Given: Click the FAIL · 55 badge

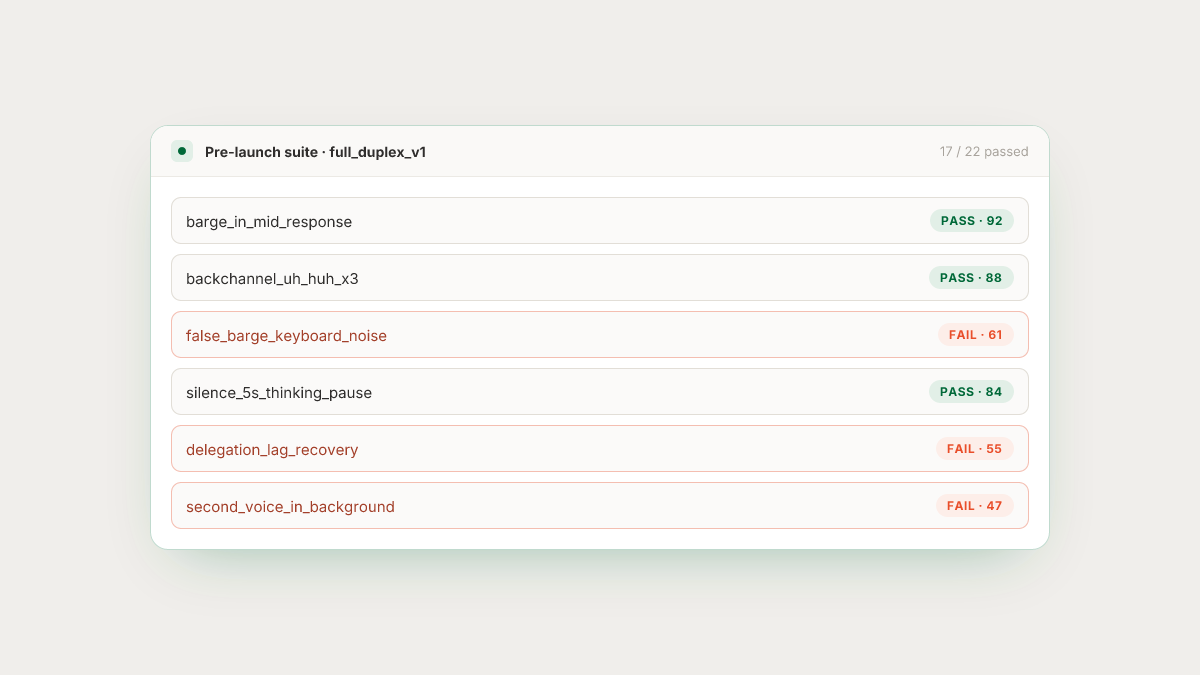Looking at the screenshot, I should tap(974, 449).
